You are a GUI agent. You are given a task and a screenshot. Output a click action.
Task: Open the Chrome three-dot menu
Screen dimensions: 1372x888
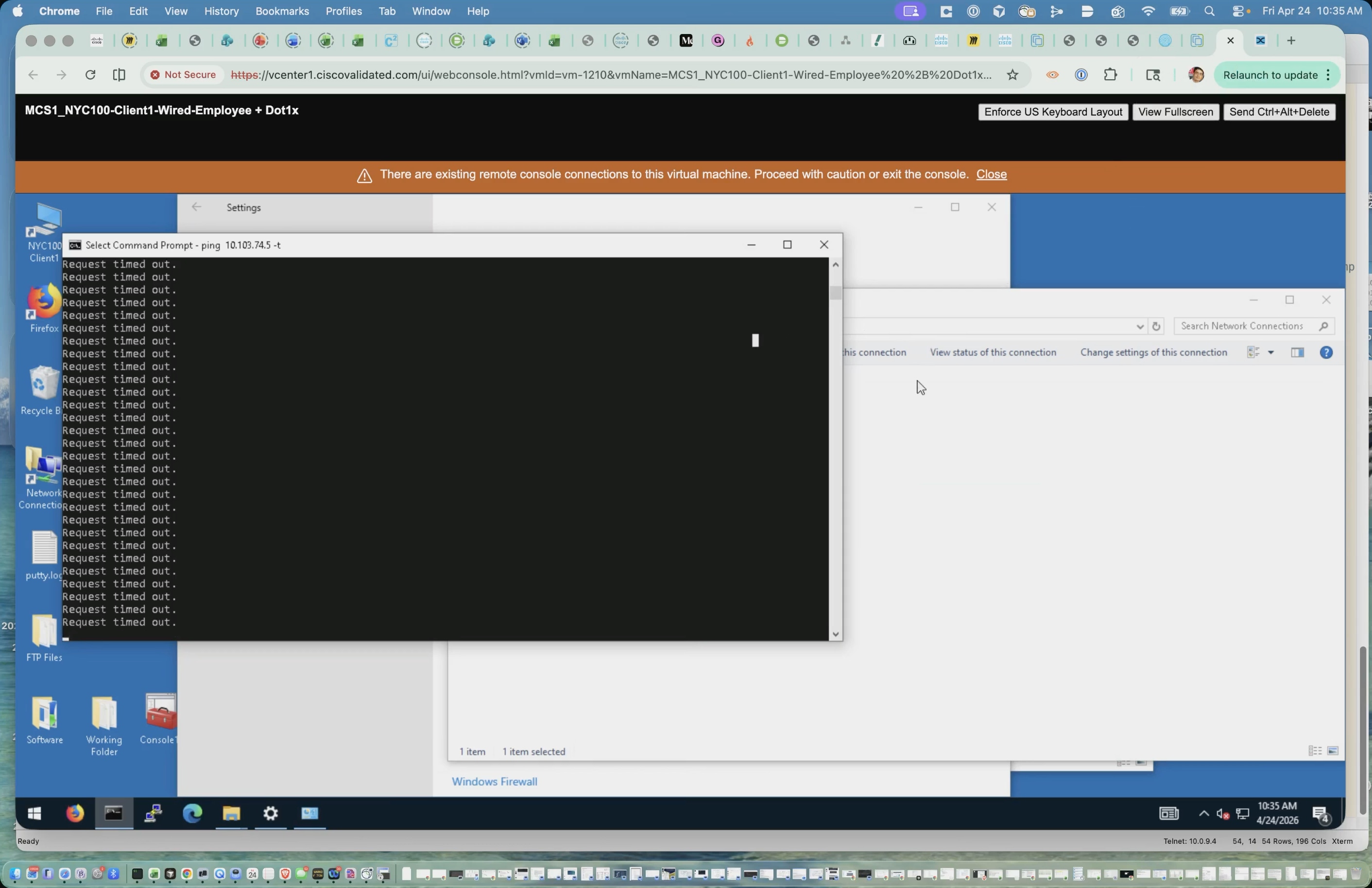coord(1328,75)
